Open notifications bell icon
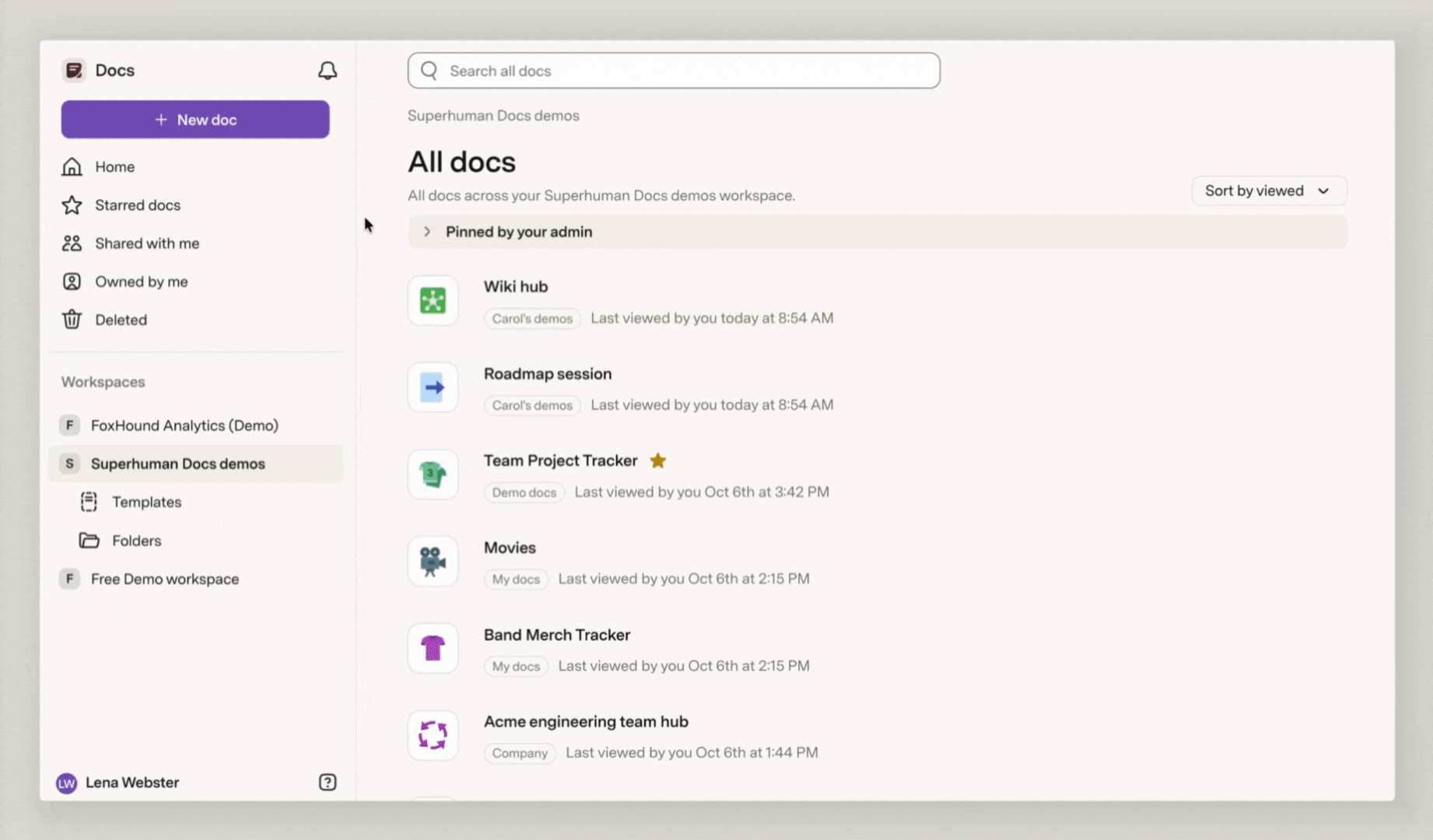1433x840 pixels. pos(328,71)
